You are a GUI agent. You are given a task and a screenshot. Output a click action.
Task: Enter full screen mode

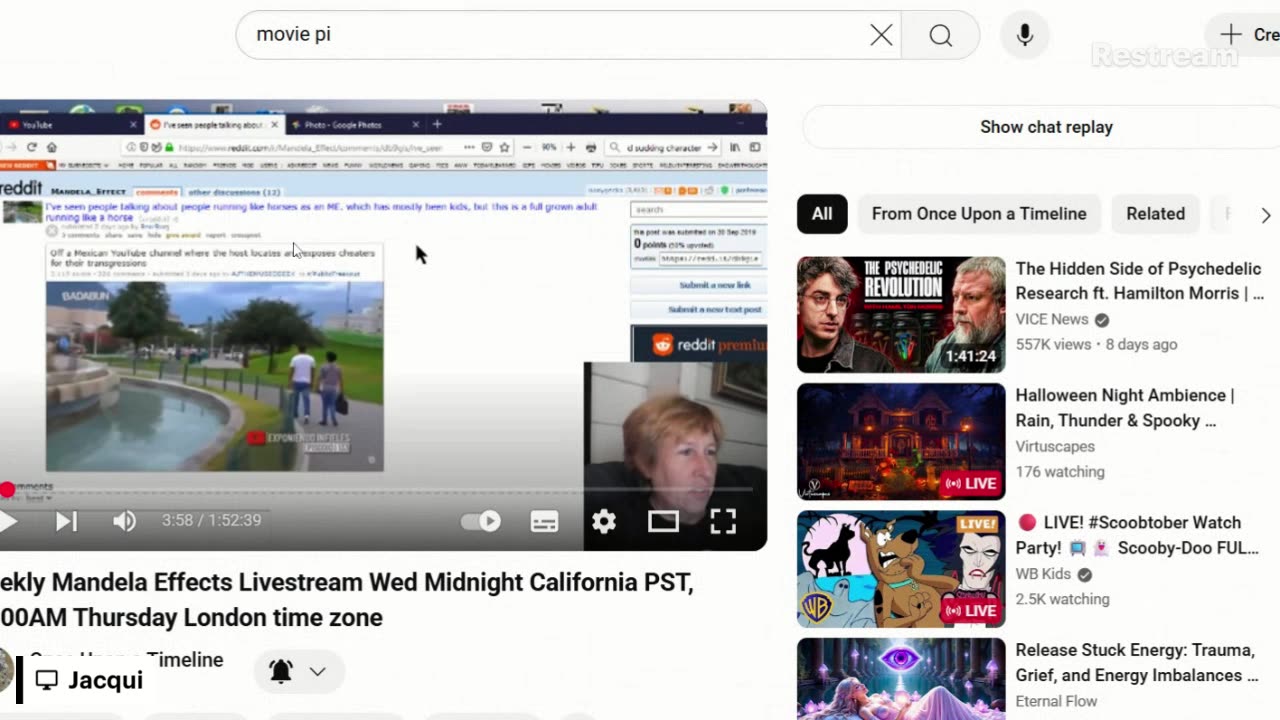(x=723, y=521)
